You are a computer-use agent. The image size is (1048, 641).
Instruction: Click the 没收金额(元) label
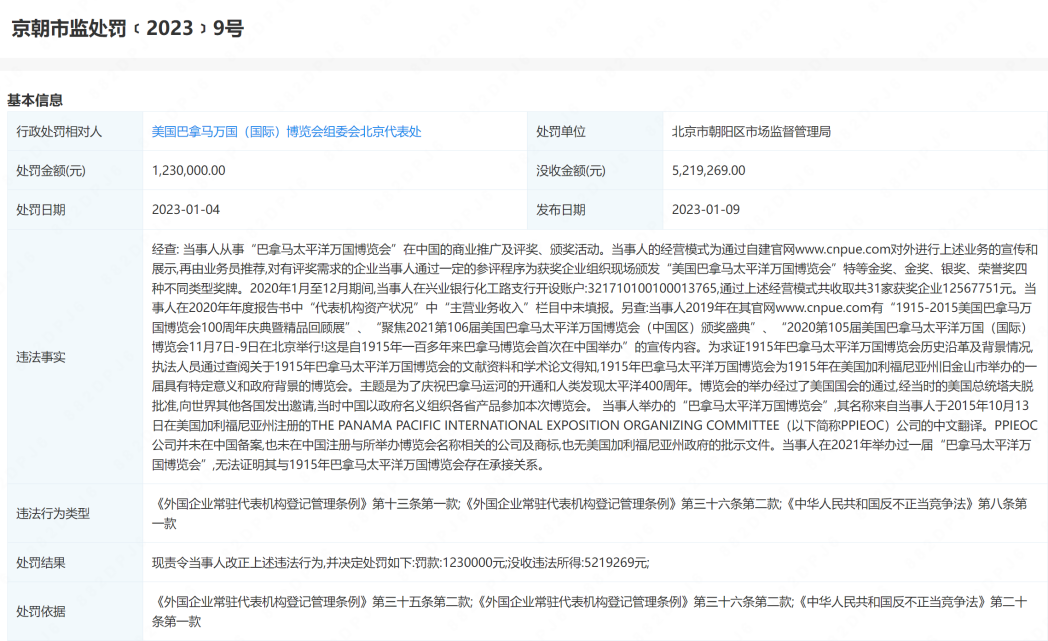click(x=571, y=171)
